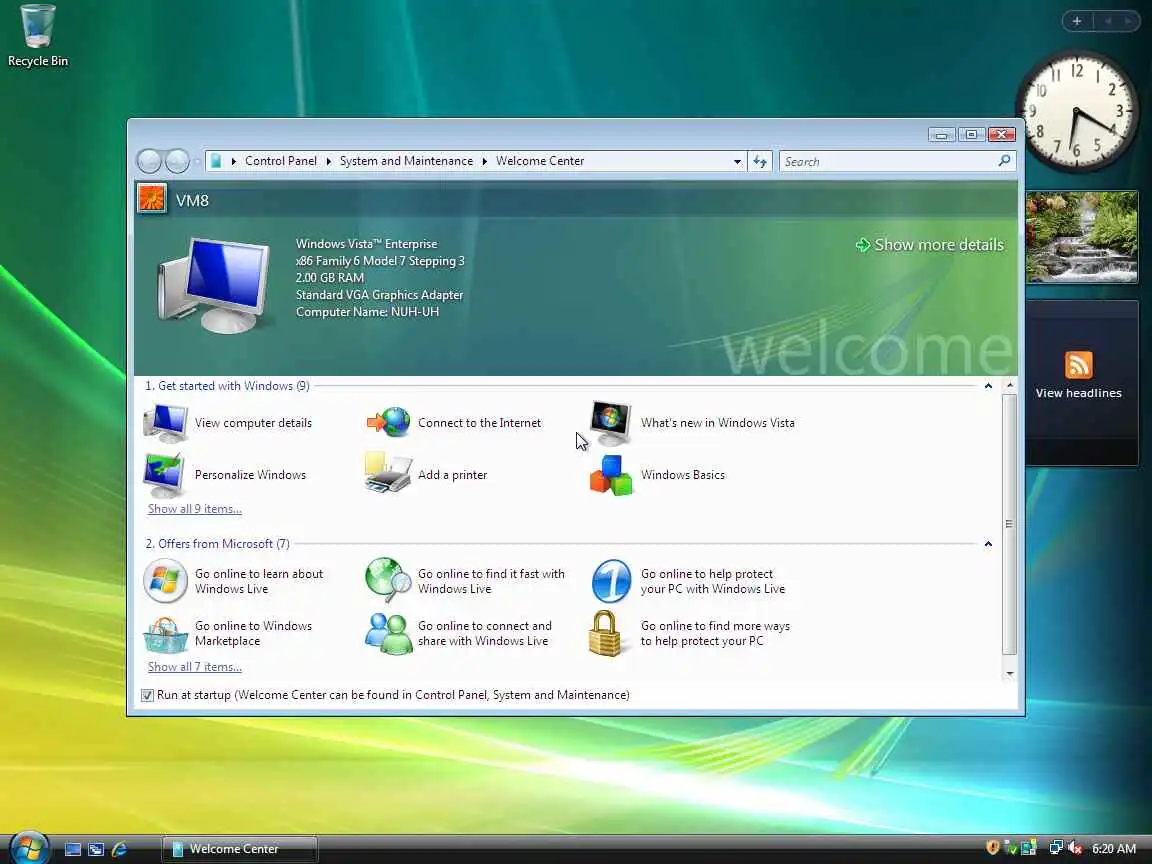The width and height of the screenshot is (1152, 864).
Task: Click the Windows Basics label
Action: pos(683,475)
